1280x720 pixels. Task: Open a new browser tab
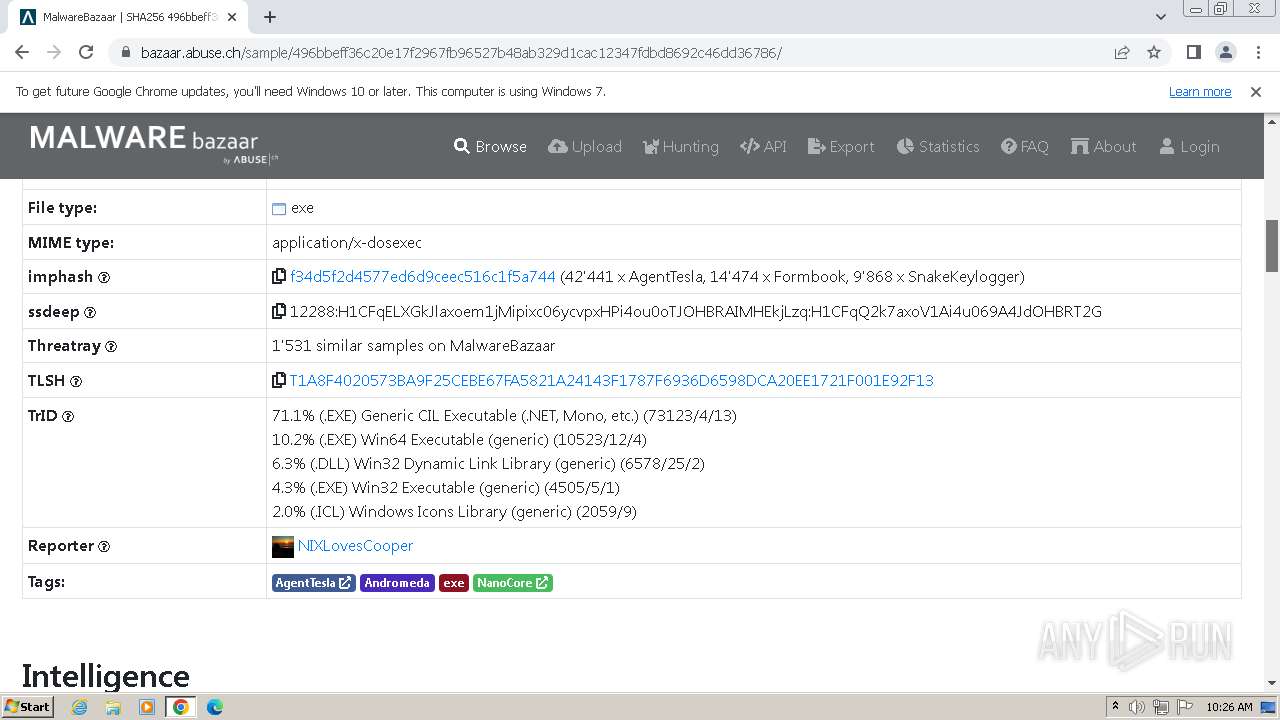[269, 17]
